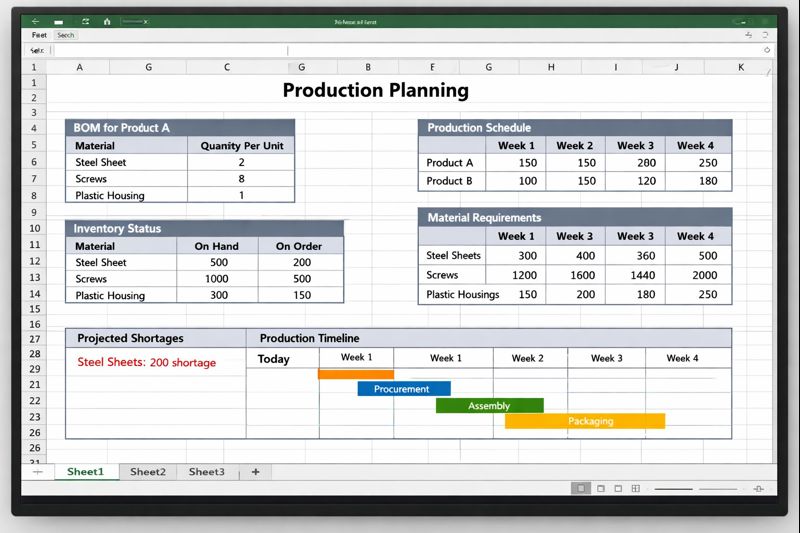Click the red Steel Sheets 200 shortage text
Viewport: 800px width, 533px height.
(146, 362)
